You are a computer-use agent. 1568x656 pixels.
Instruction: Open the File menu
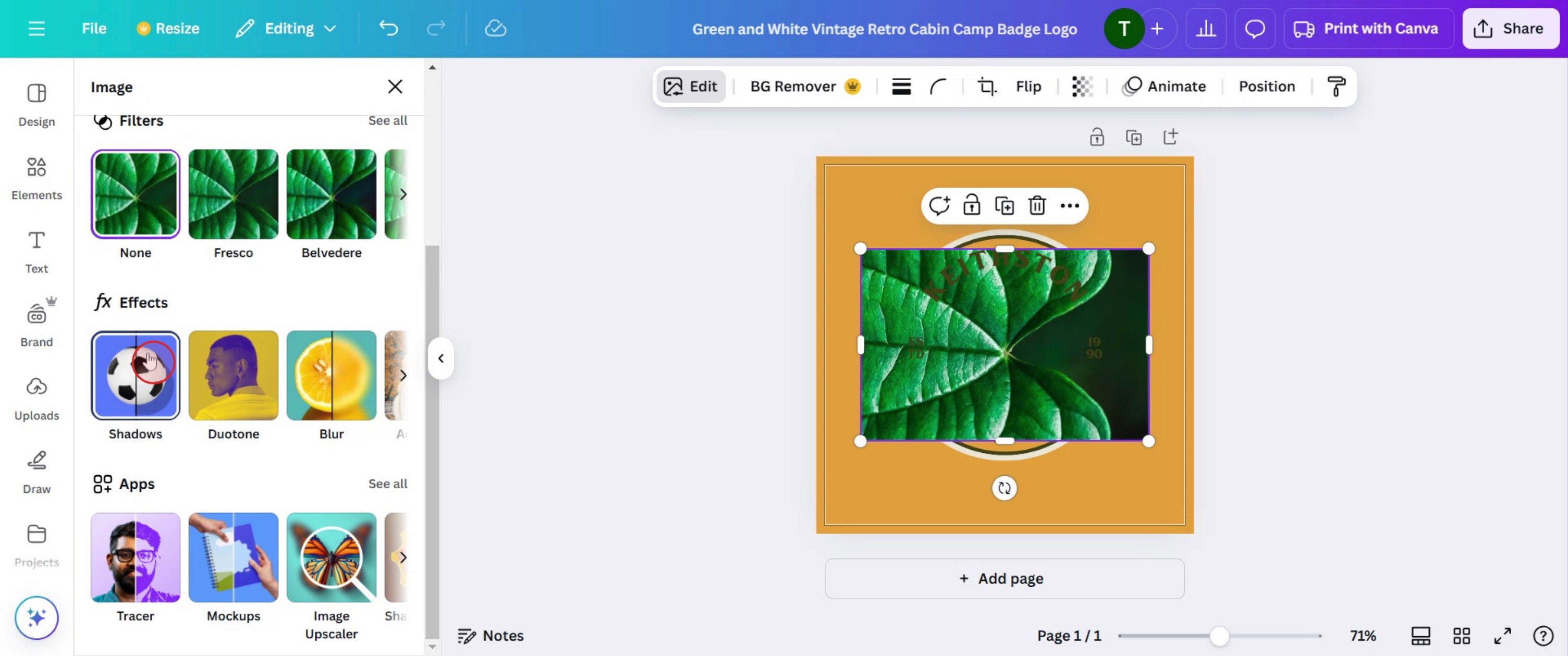(94, 29)
